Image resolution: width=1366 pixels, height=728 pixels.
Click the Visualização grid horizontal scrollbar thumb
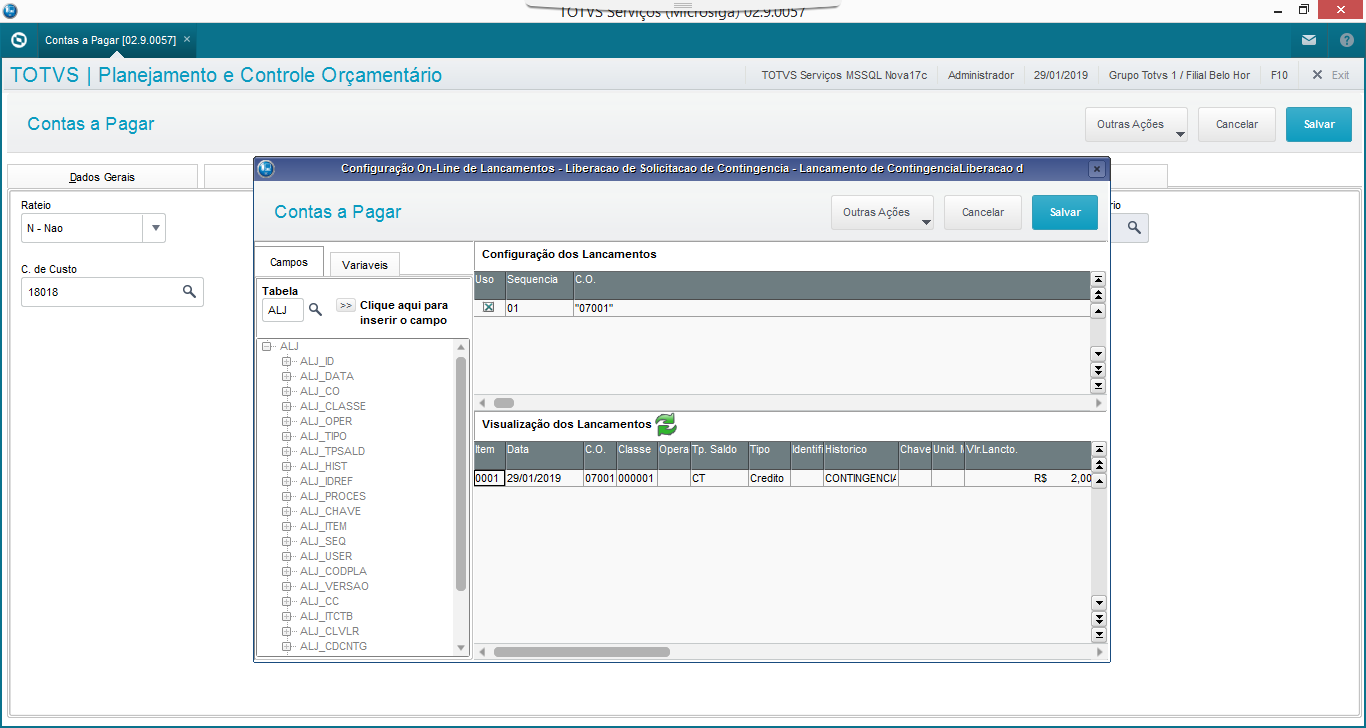(582, 652)
